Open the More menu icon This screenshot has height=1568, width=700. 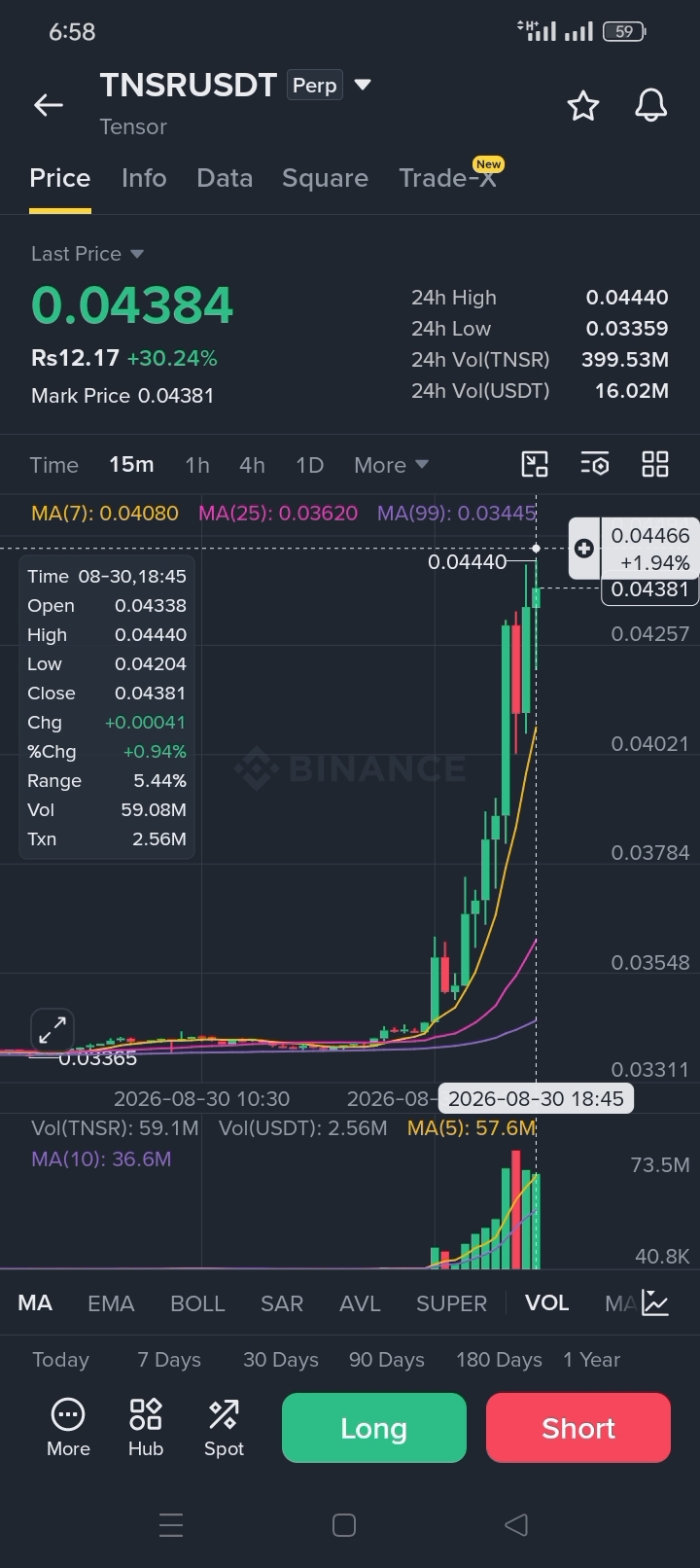coord(68,1428)
